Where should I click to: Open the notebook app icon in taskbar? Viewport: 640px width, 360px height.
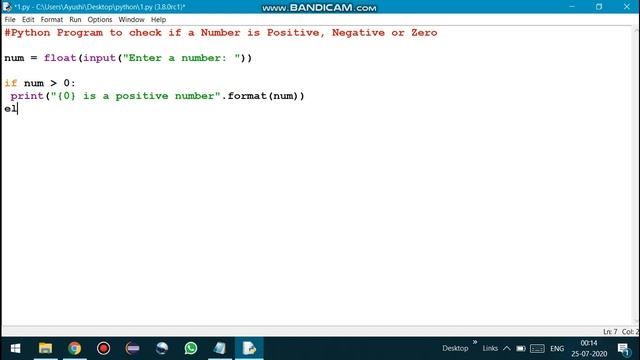point(220,348)
